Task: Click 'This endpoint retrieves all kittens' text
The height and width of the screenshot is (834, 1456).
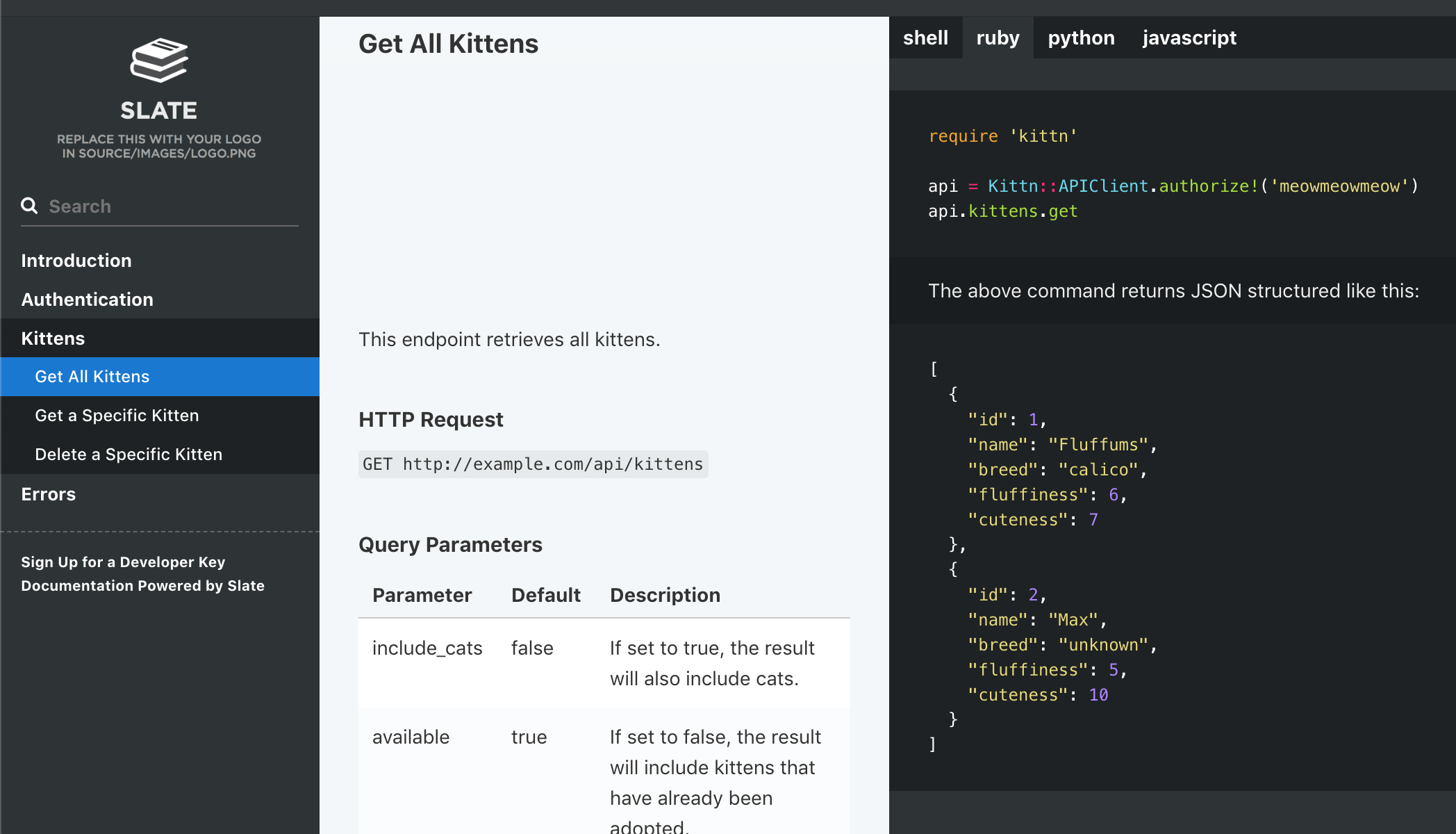Action: pos(509,340)
